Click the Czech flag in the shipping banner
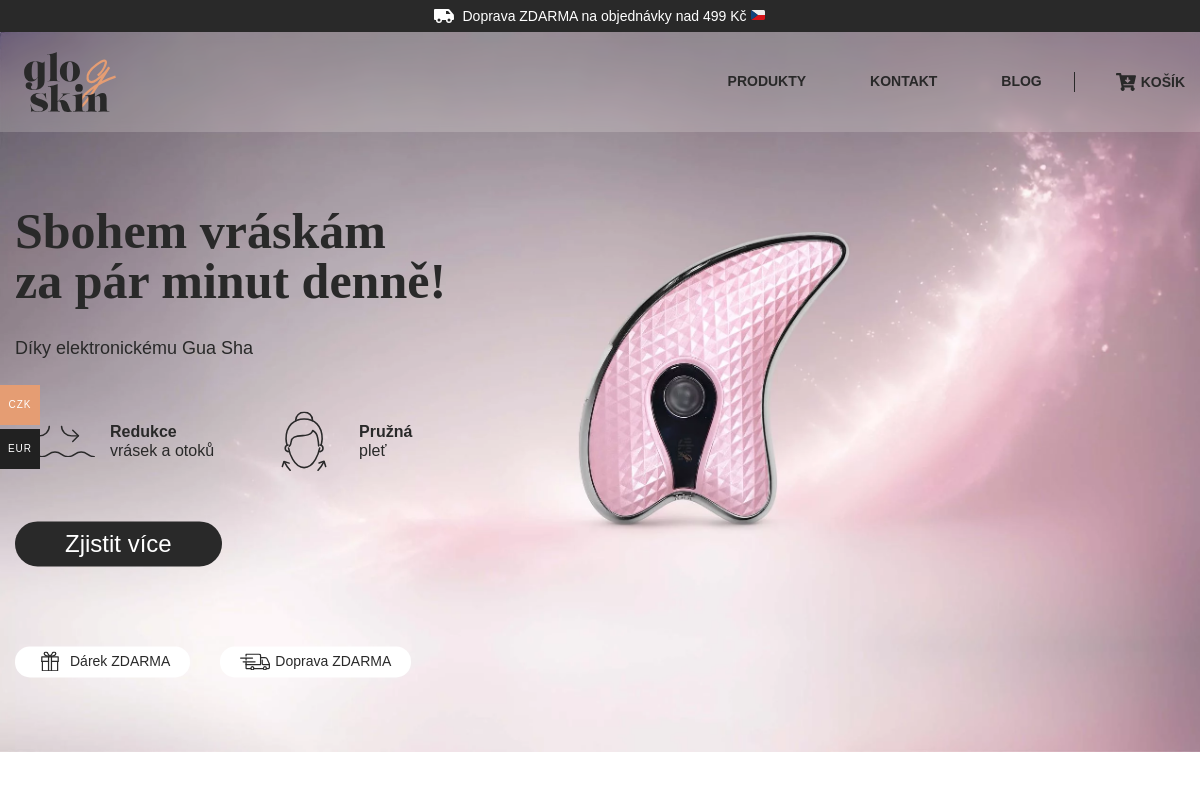 pos(758,15)
